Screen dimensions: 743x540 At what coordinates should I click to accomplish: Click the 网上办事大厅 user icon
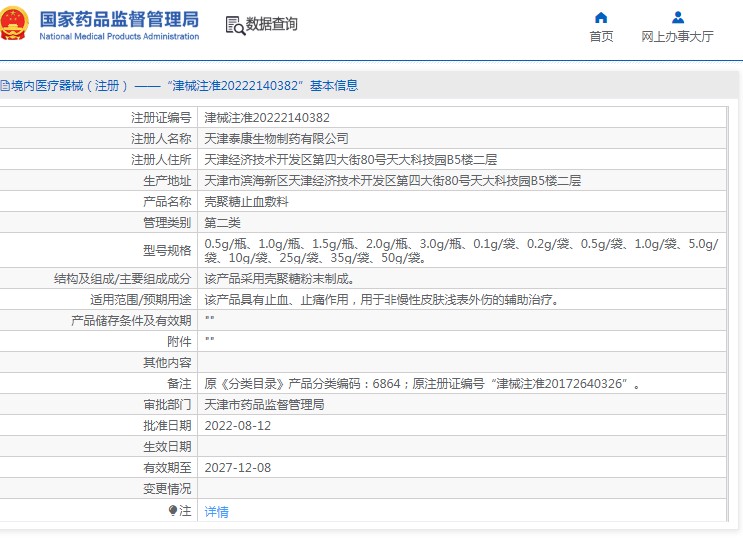pyautogui.click(x=678, y=18)
